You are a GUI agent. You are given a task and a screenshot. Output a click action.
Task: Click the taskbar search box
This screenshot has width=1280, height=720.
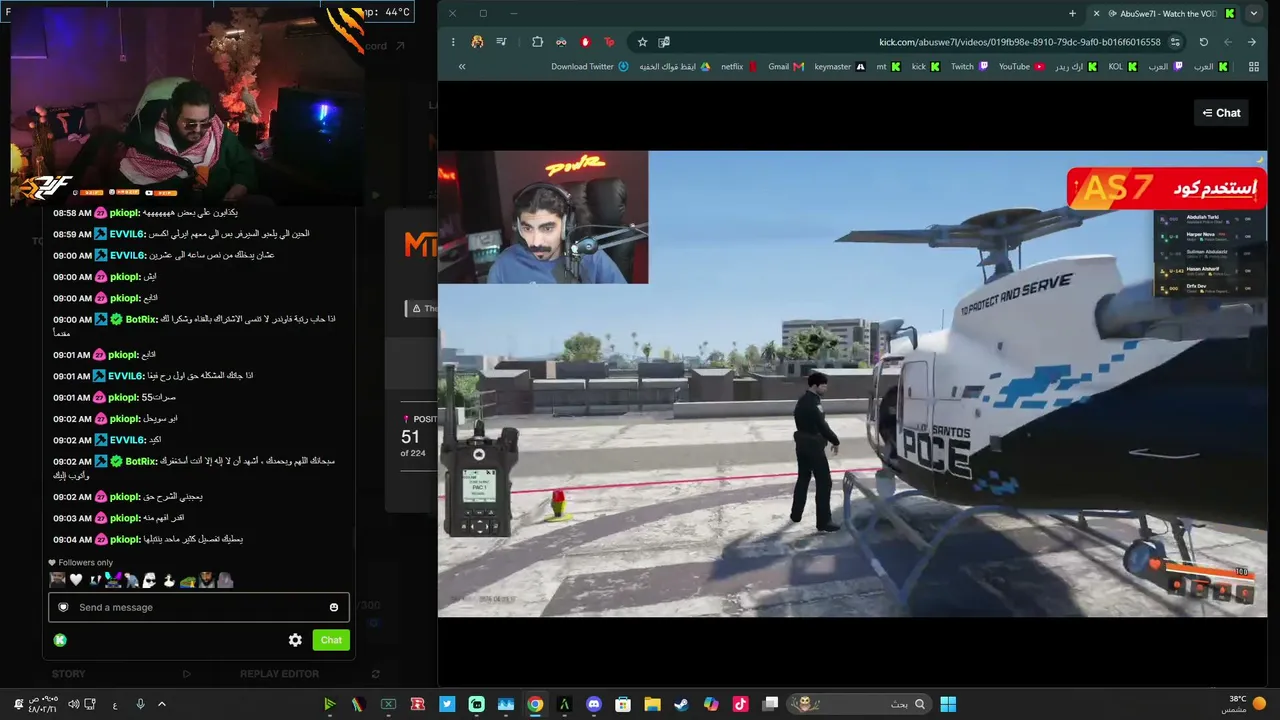click(x=859, y=704)
